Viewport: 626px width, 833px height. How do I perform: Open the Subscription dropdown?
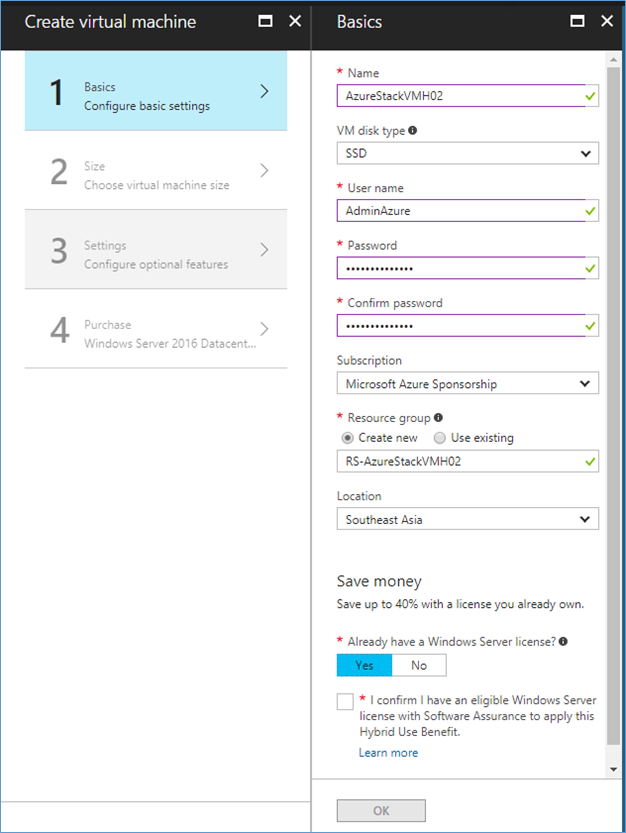tap(468, 383)
